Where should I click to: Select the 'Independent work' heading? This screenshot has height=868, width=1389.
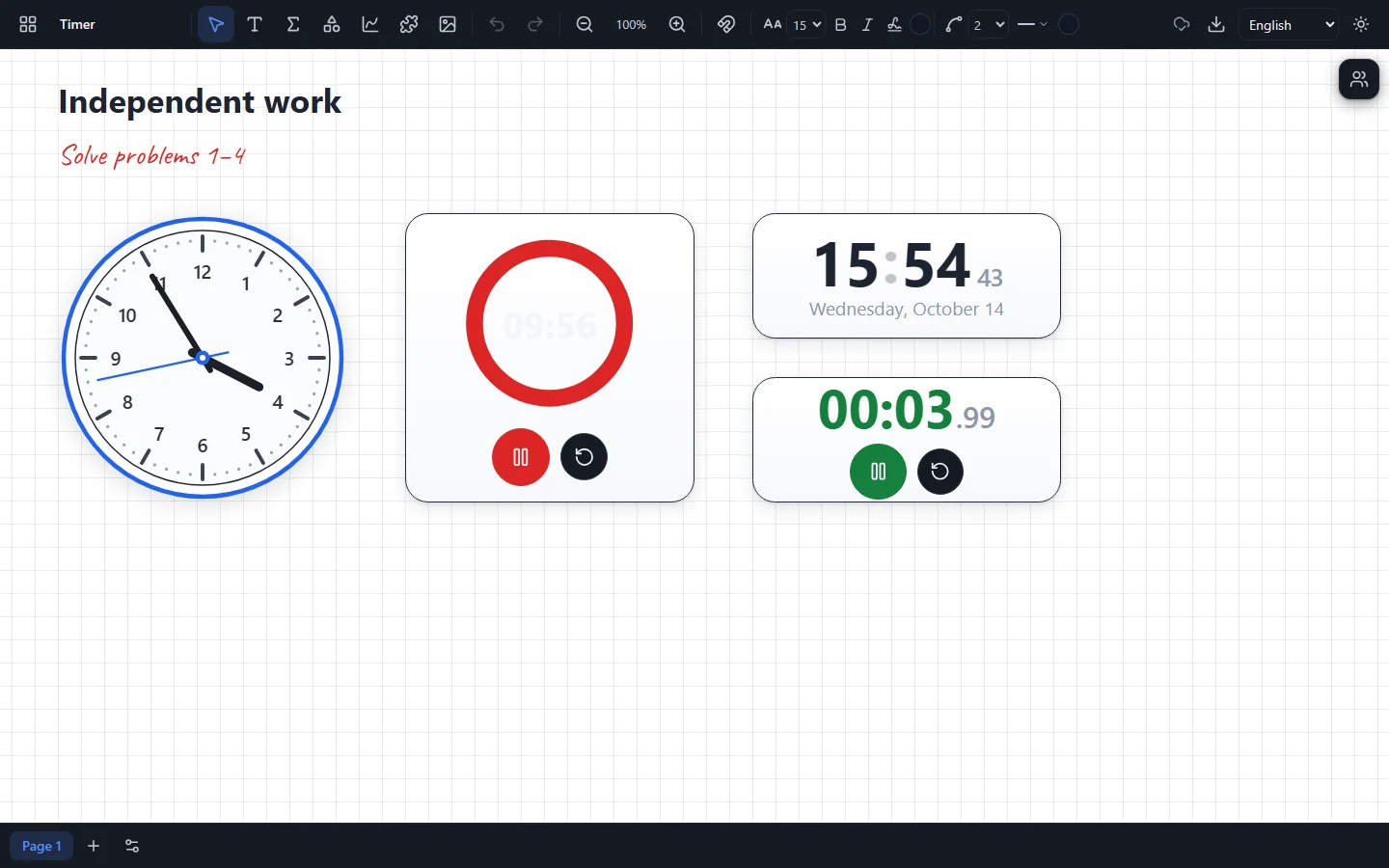coord(200,101)
